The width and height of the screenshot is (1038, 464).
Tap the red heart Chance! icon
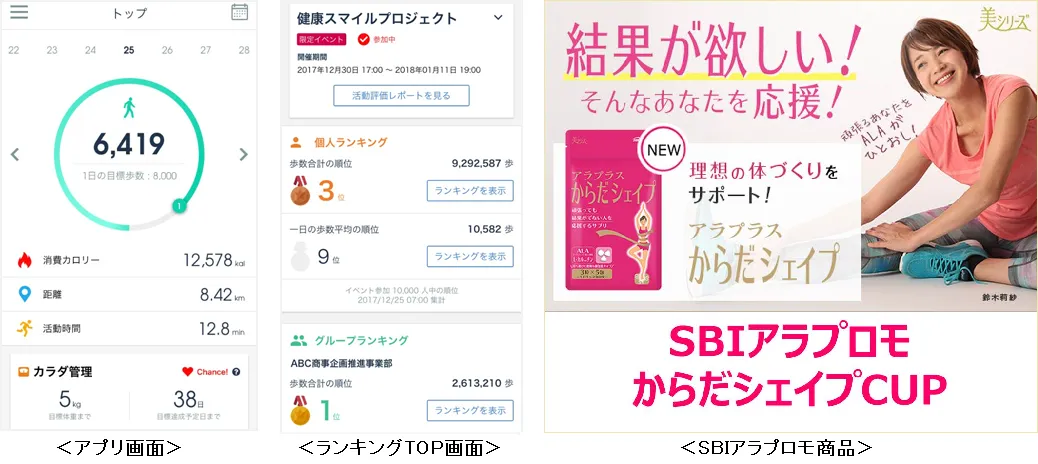pos(187,372)
